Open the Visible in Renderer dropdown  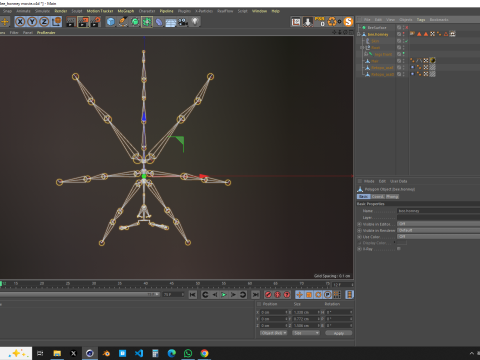[439, 230]
